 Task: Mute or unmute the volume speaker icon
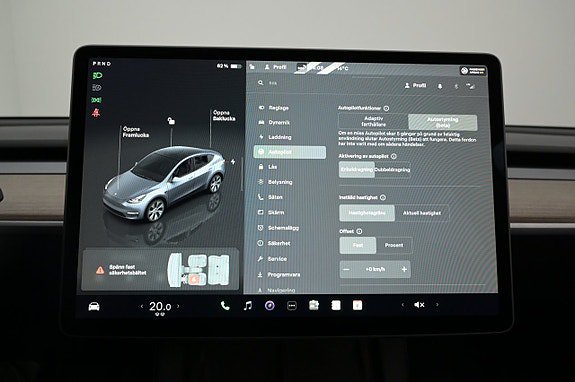point(419,305)
